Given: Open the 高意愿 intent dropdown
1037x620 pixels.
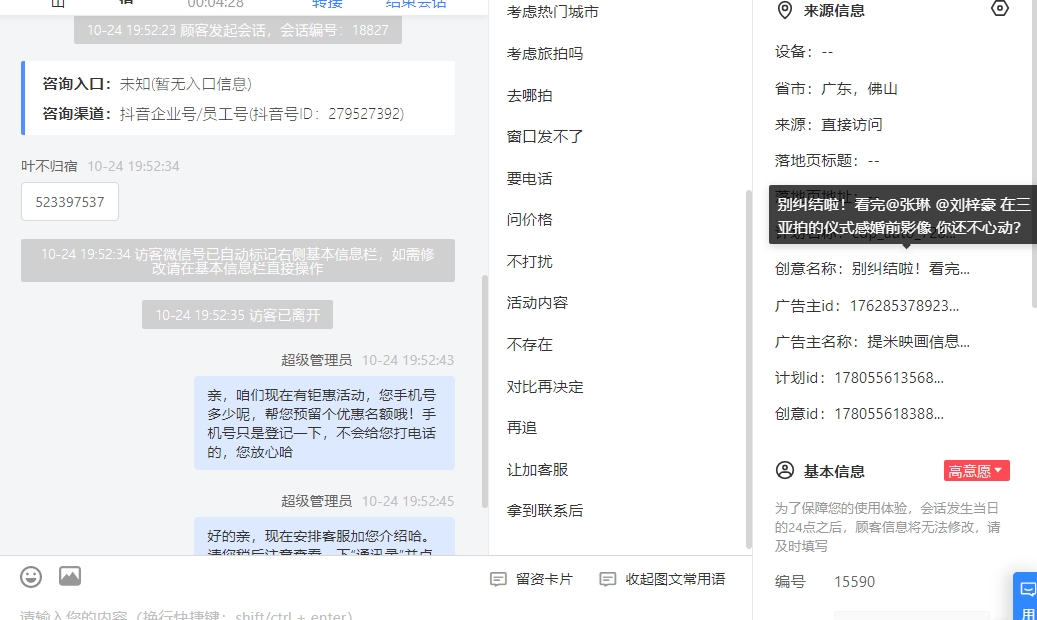Looking at the screenshot, I should tap(976, 470).
